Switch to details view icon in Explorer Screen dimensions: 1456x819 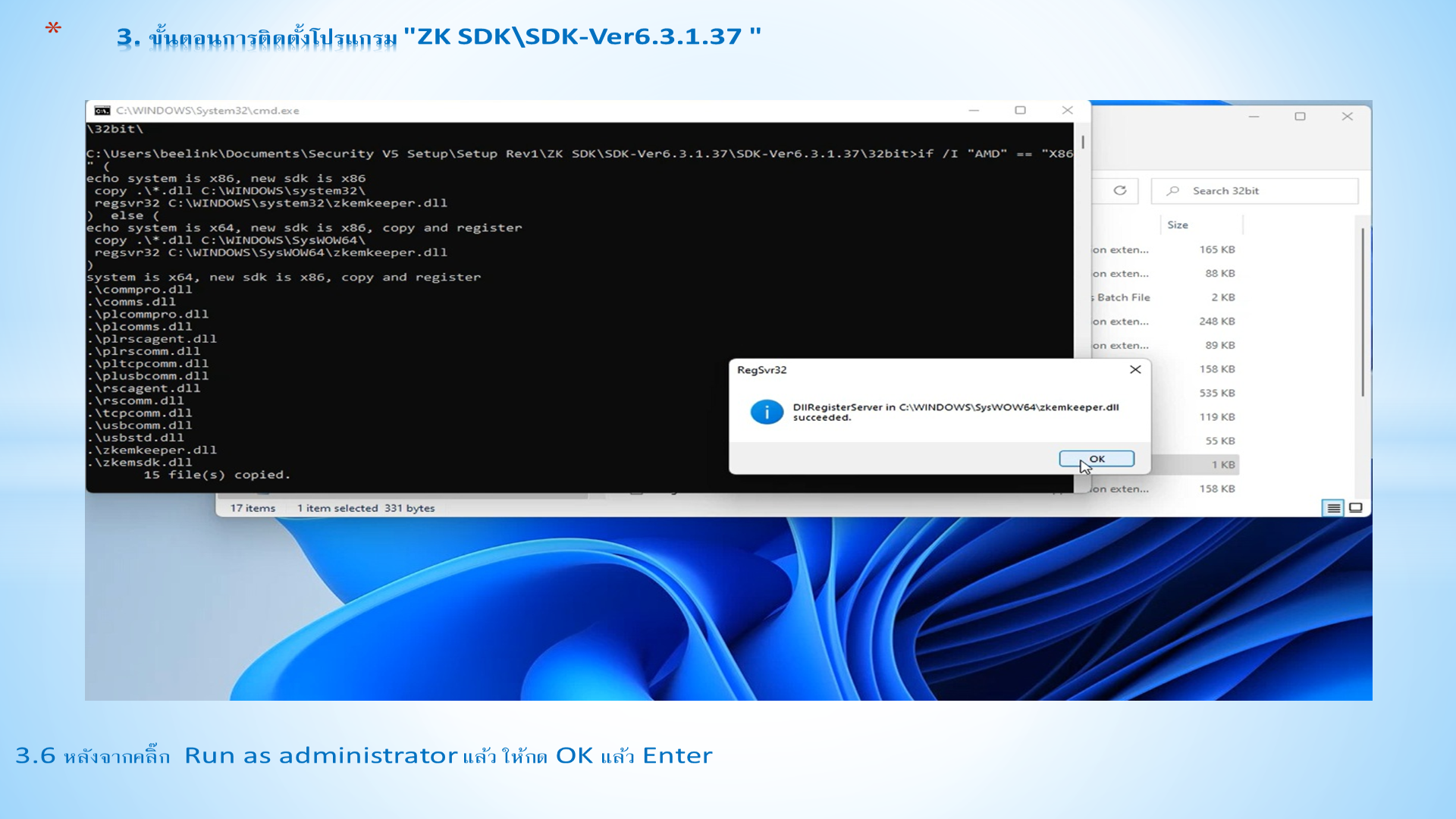pos(1333,508)
